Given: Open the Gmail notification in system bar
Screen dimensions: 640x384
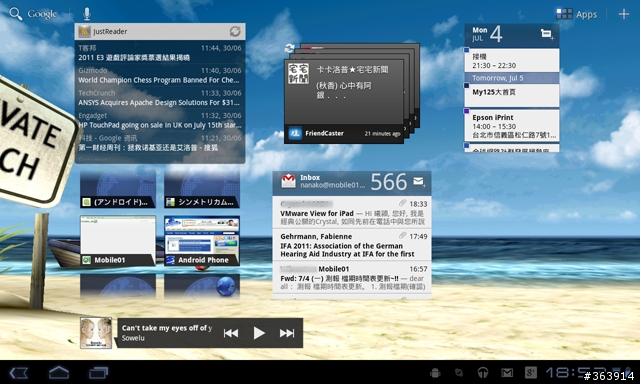Looking at the screenshot, I should click(507, 372).
